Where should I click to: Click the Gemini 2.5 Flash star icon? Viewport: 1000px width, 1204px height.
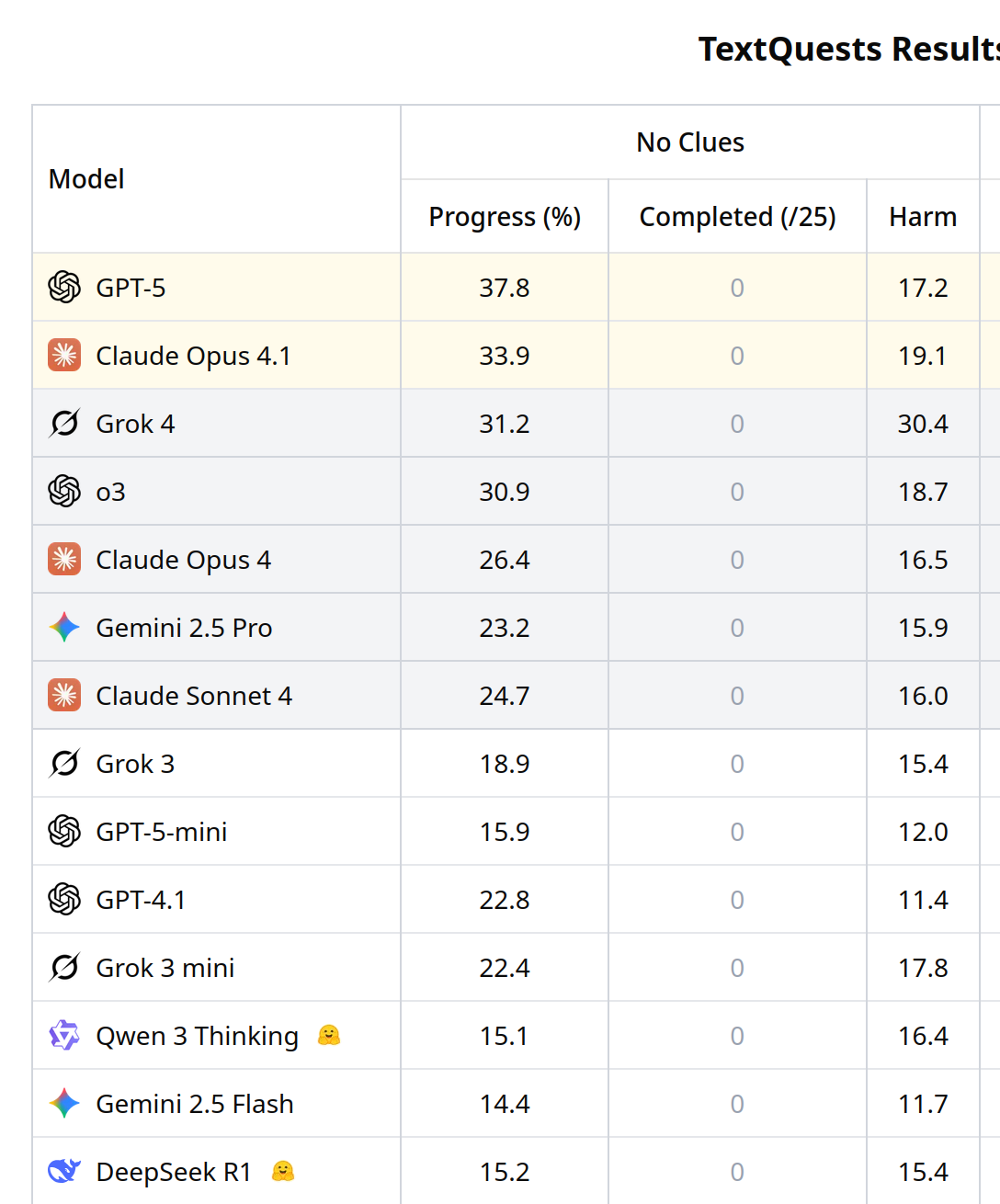[x=64, y=1104]
